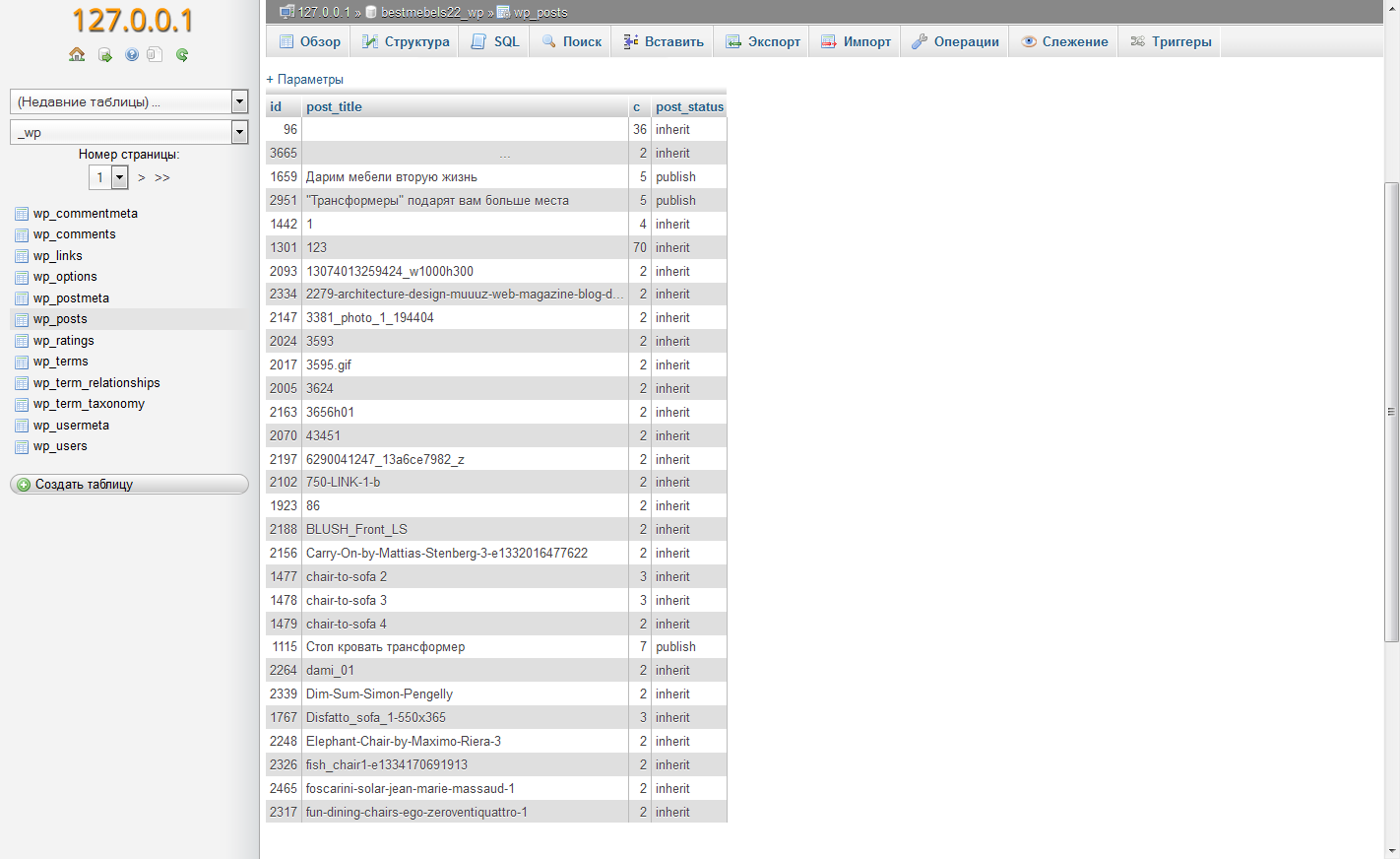This screenshot has width=1400, height=859.
Task: Click the scrollbar down arrow
Action: 1391,851
